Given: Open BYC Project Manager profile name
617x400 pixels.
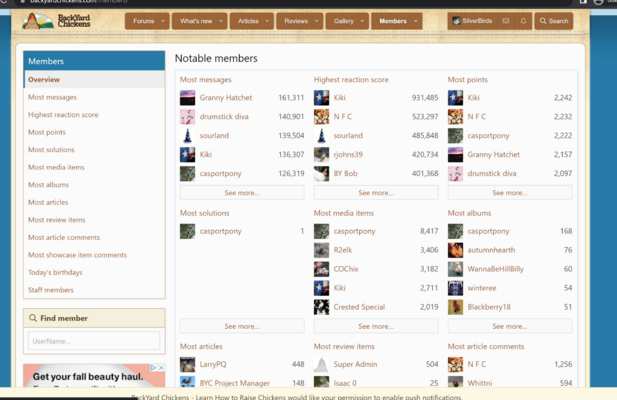Looking at the screenshot, I should click(235, 383).
